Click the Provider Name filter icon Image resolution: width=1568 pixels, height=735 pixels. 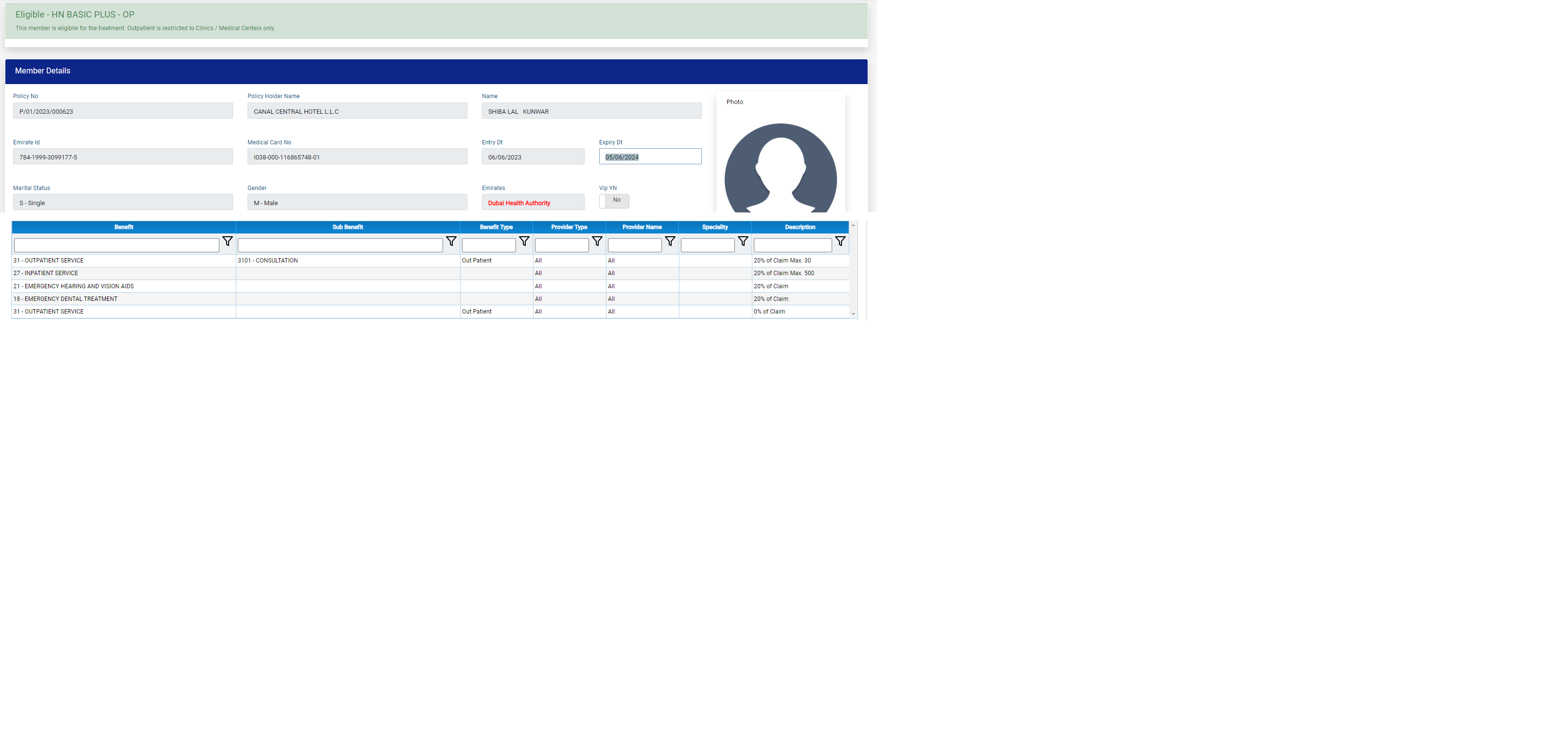pyautogui.click(x=670, y=242)
